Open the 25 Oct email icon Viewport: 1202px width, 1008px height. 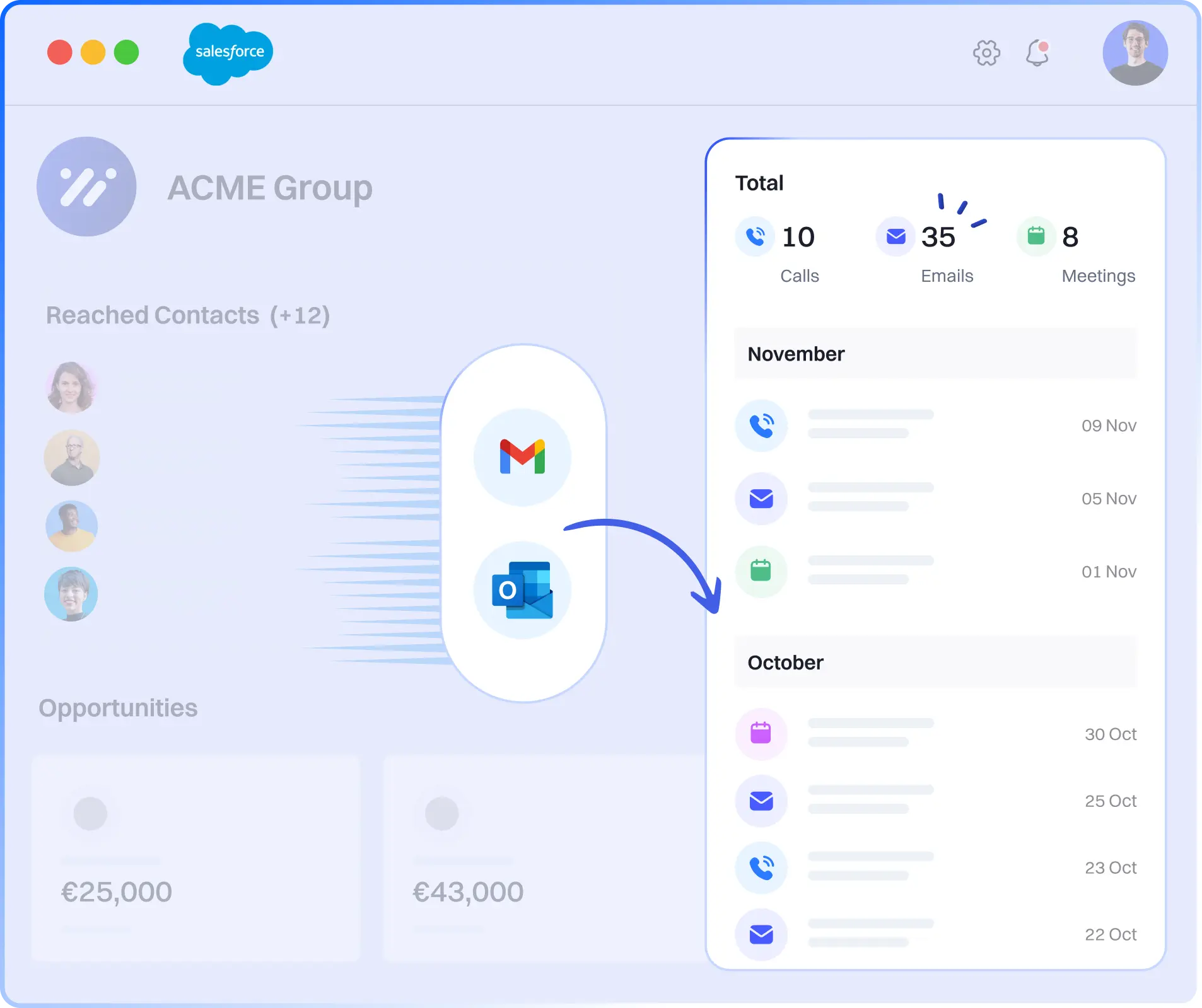[761, 801]
